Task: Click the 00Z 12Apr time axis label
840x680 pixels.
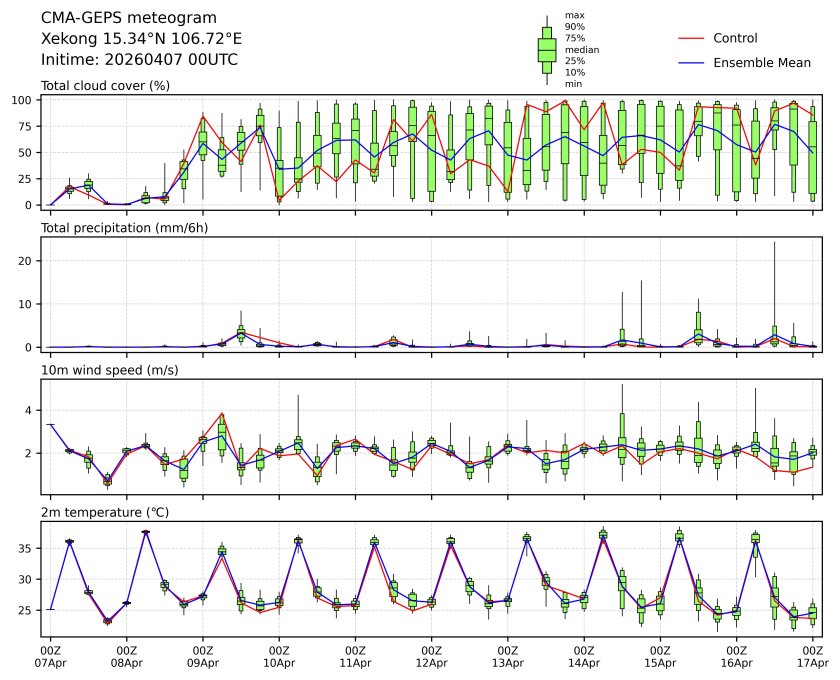Action: coord(432,655)
